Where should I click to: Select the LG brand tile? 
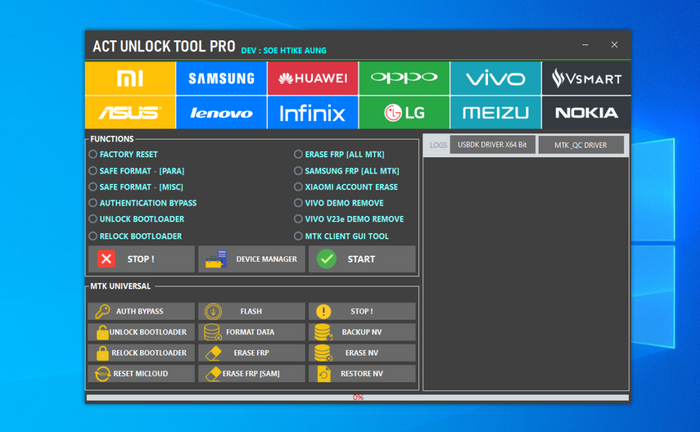coord(404,112)
